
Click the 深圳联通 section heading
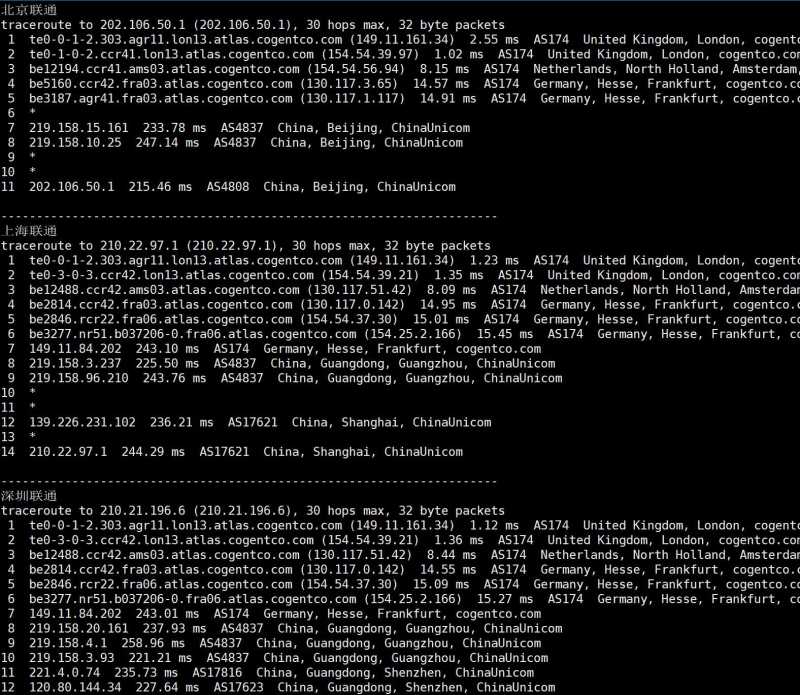[x=29, y=495]
